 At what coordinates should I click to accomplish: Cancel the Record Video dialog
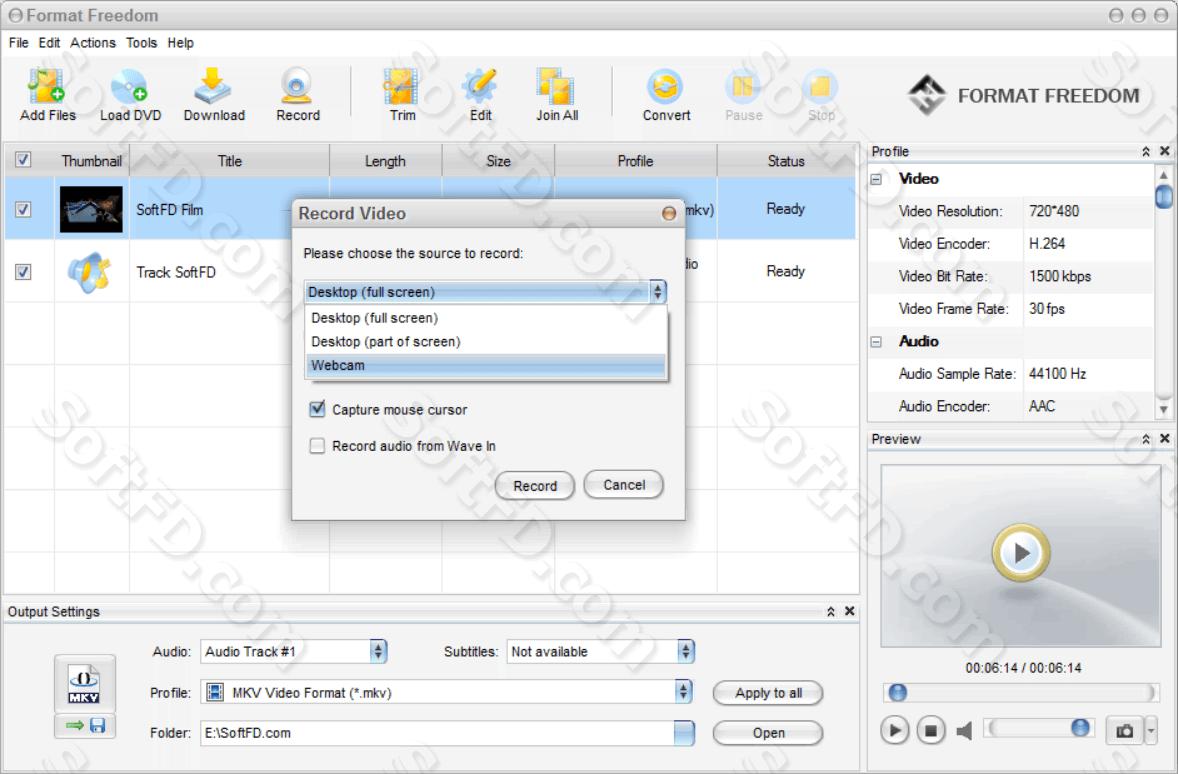tap(624, 485)
